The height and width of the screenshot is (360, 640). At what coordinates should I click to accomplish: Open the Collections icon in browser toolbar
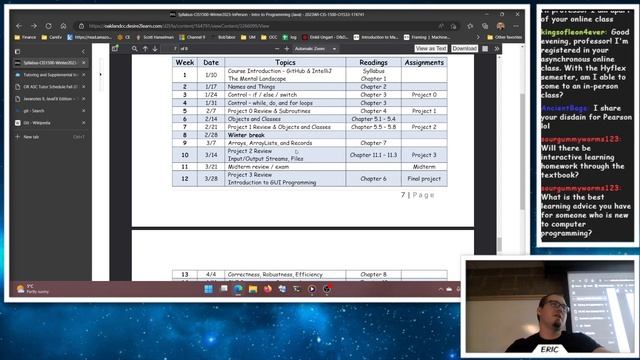[485, 26]
